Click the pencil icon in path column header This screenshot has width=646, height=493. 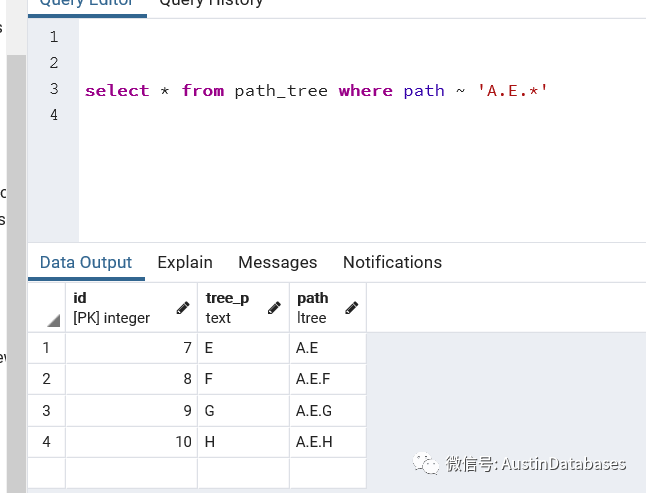[x=350, y=308]
